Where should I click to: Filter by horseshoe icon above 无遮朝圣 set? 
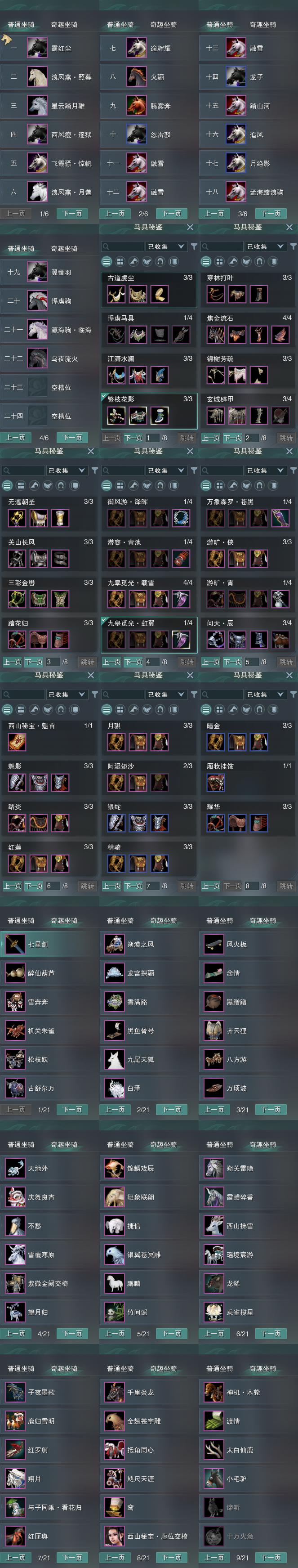60,485
